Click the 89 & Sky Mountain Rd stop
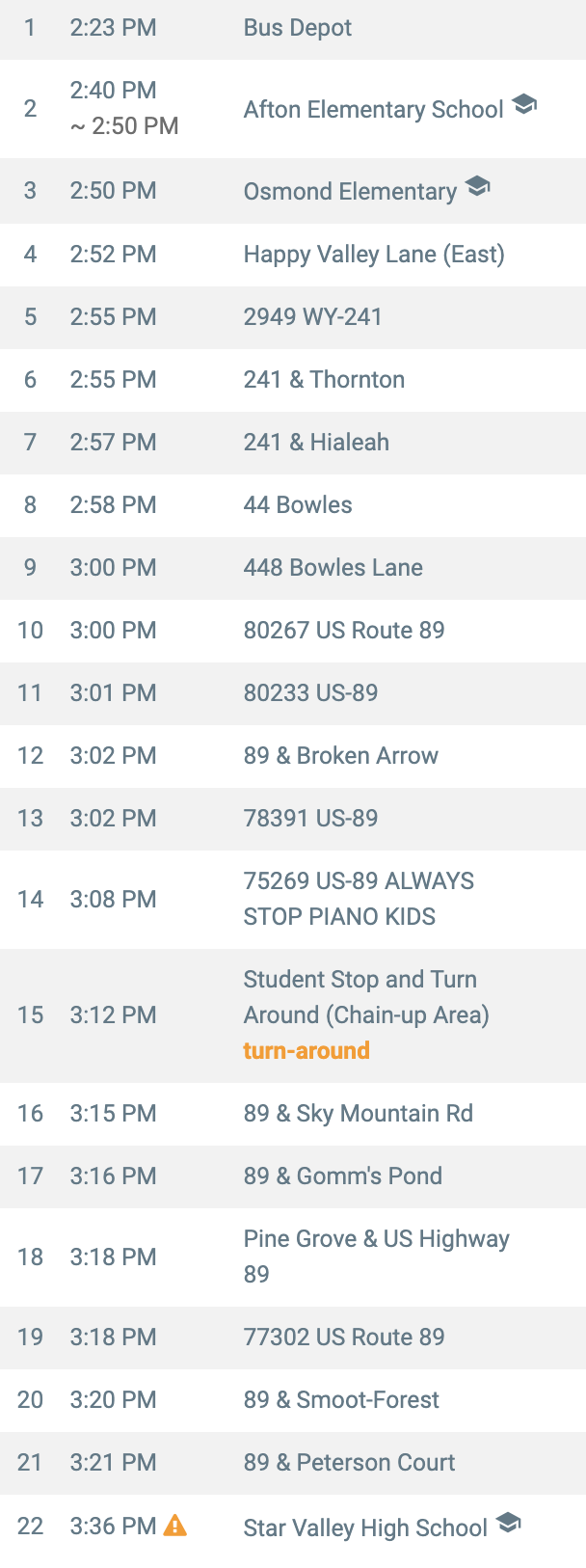 [x=358, y=1114]
